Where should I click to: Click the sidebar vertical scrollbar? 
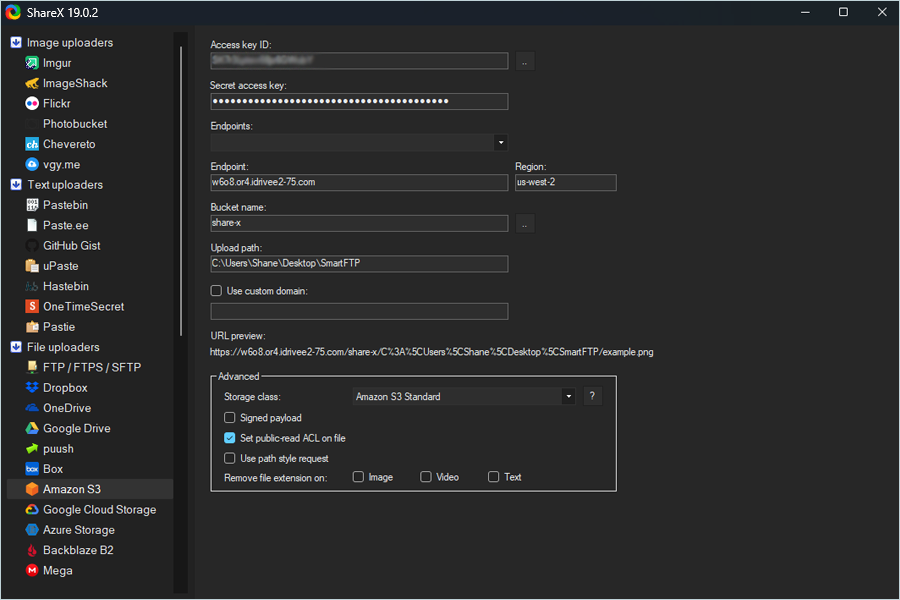click(x=182, y=190)
